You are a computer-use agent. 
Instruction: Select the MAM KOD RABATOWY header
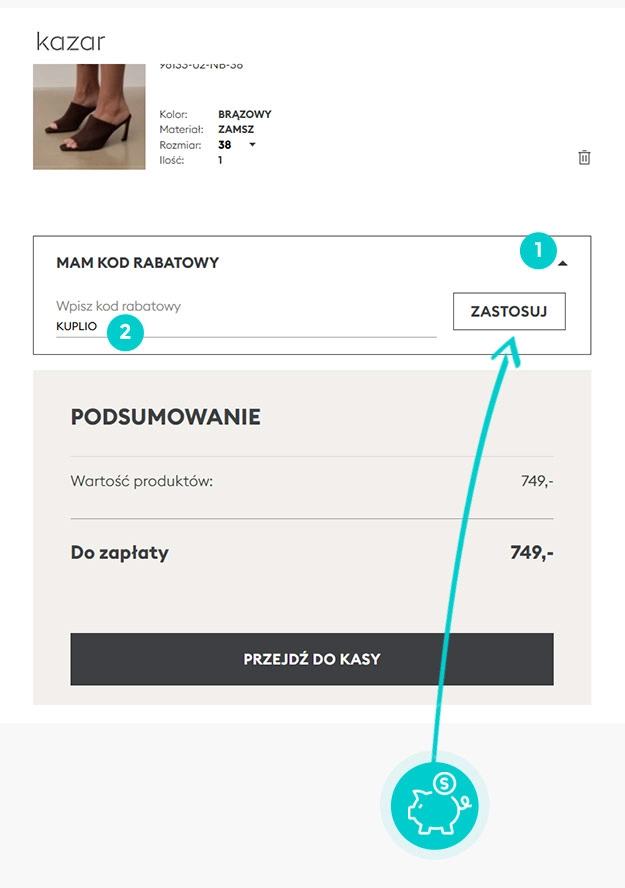(x=138, y=262)
